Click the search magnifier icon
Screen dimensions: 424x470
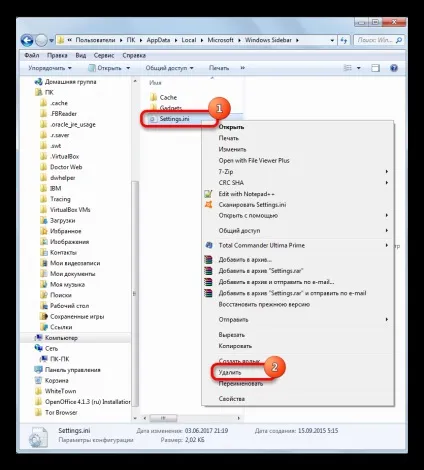click(399, 40)
